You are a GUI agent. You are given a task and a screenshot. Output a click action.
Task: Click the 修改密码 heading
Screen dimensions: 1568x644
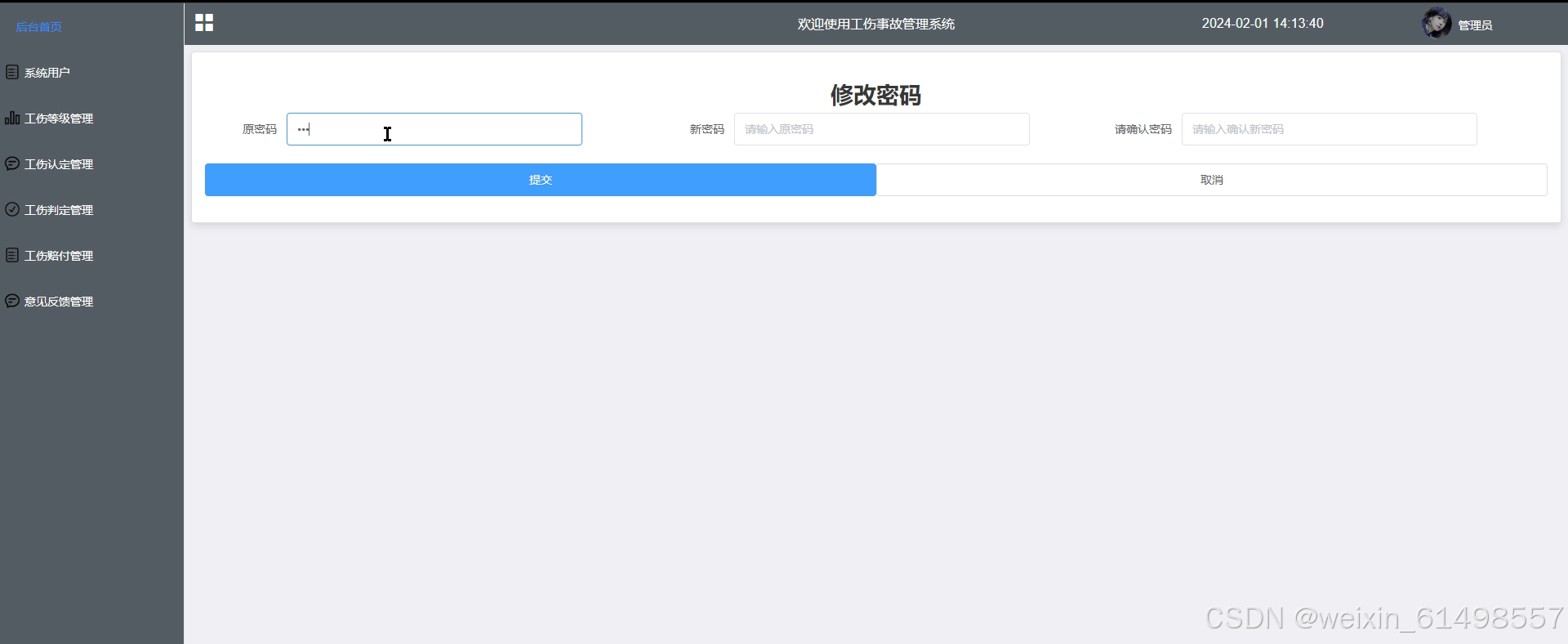tap(876, 95)
